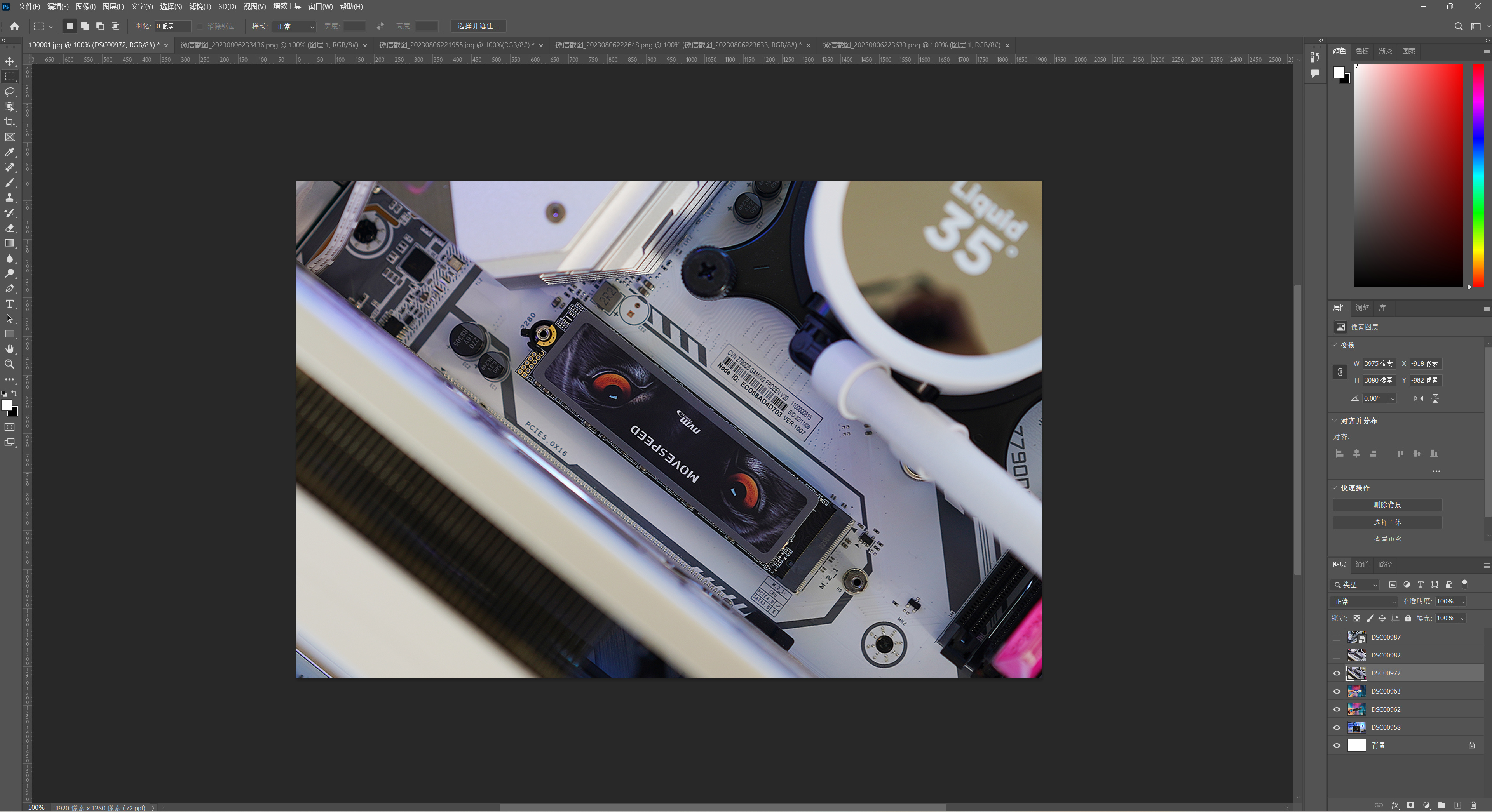The height and width of the screenshot is (812, 1492).
Task: Hide the 背景 layer
Action: tap(1337, 746)
